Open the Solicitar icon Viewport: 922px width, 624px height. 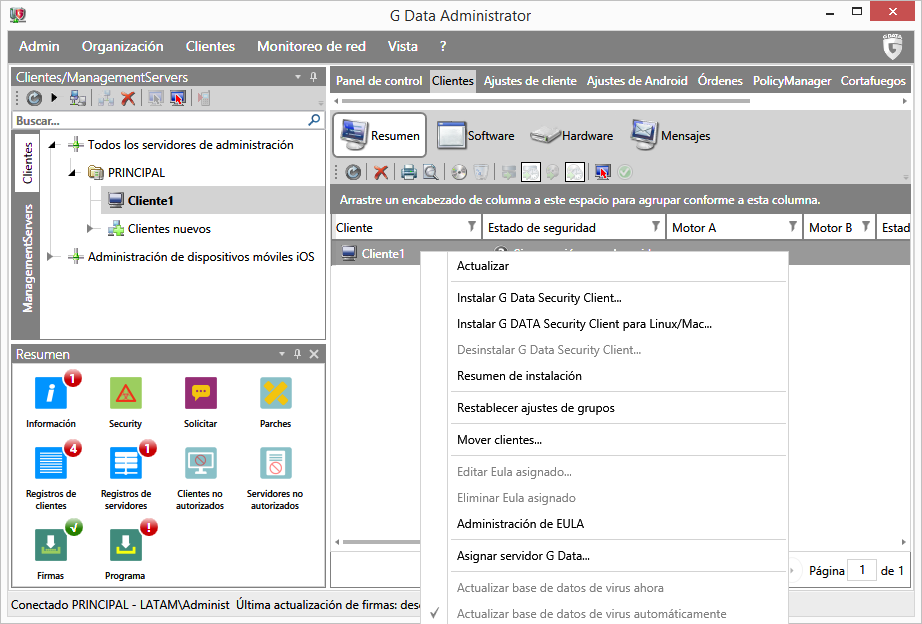pyautogui.click(x=200, y=394)
